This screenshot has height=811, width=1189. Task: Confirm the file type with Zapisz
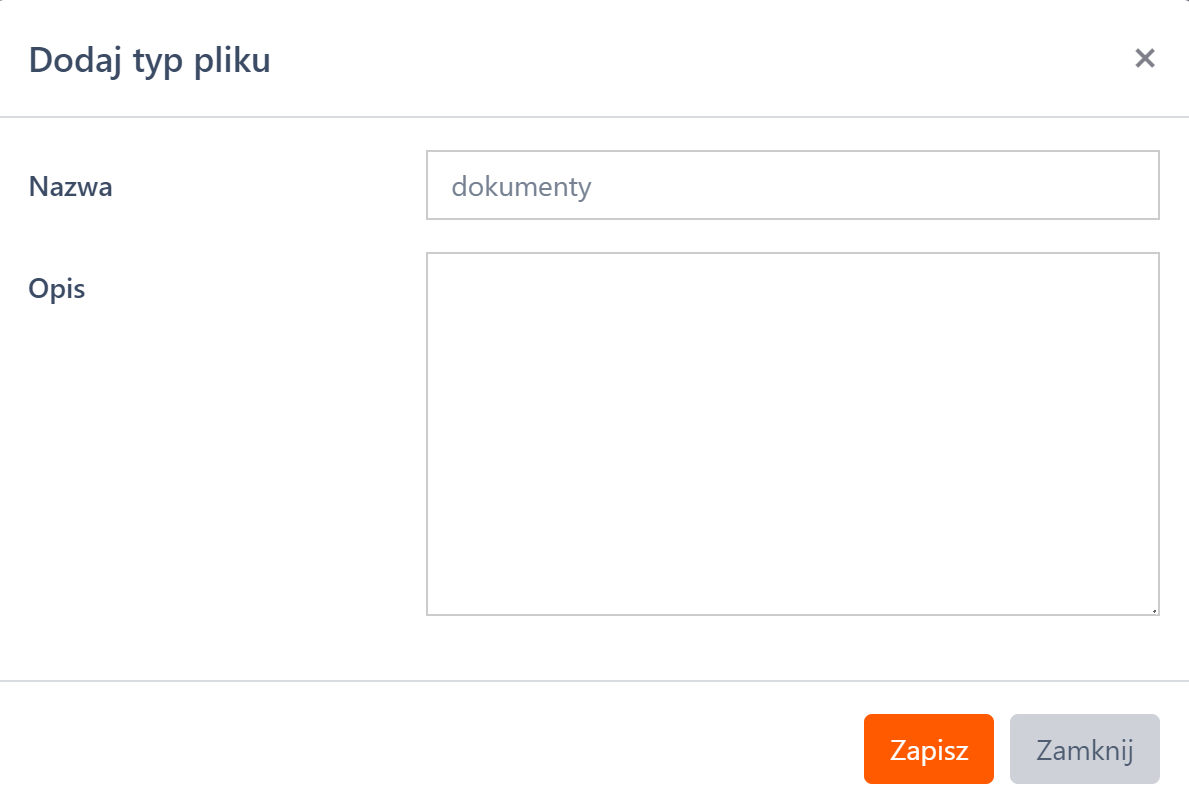[928, 748]
